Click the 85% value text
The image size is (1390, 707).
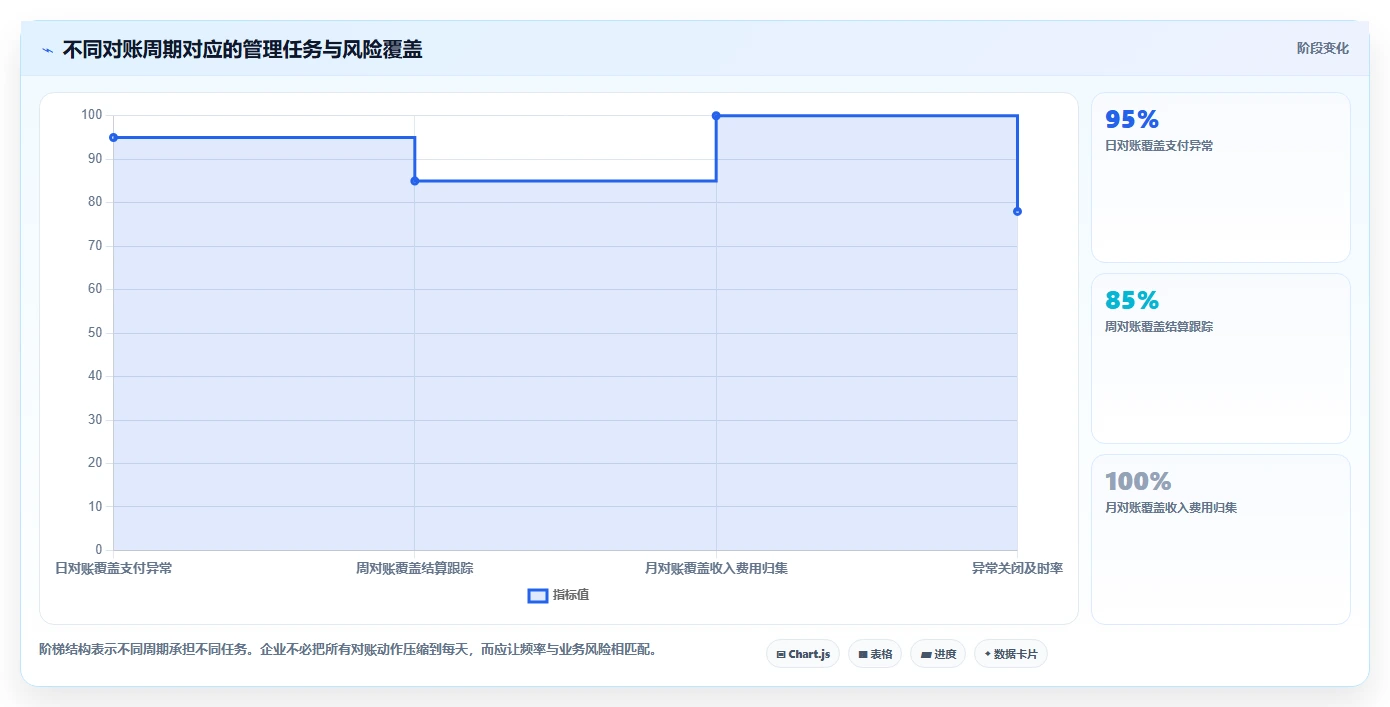[x=1132, y=301]
